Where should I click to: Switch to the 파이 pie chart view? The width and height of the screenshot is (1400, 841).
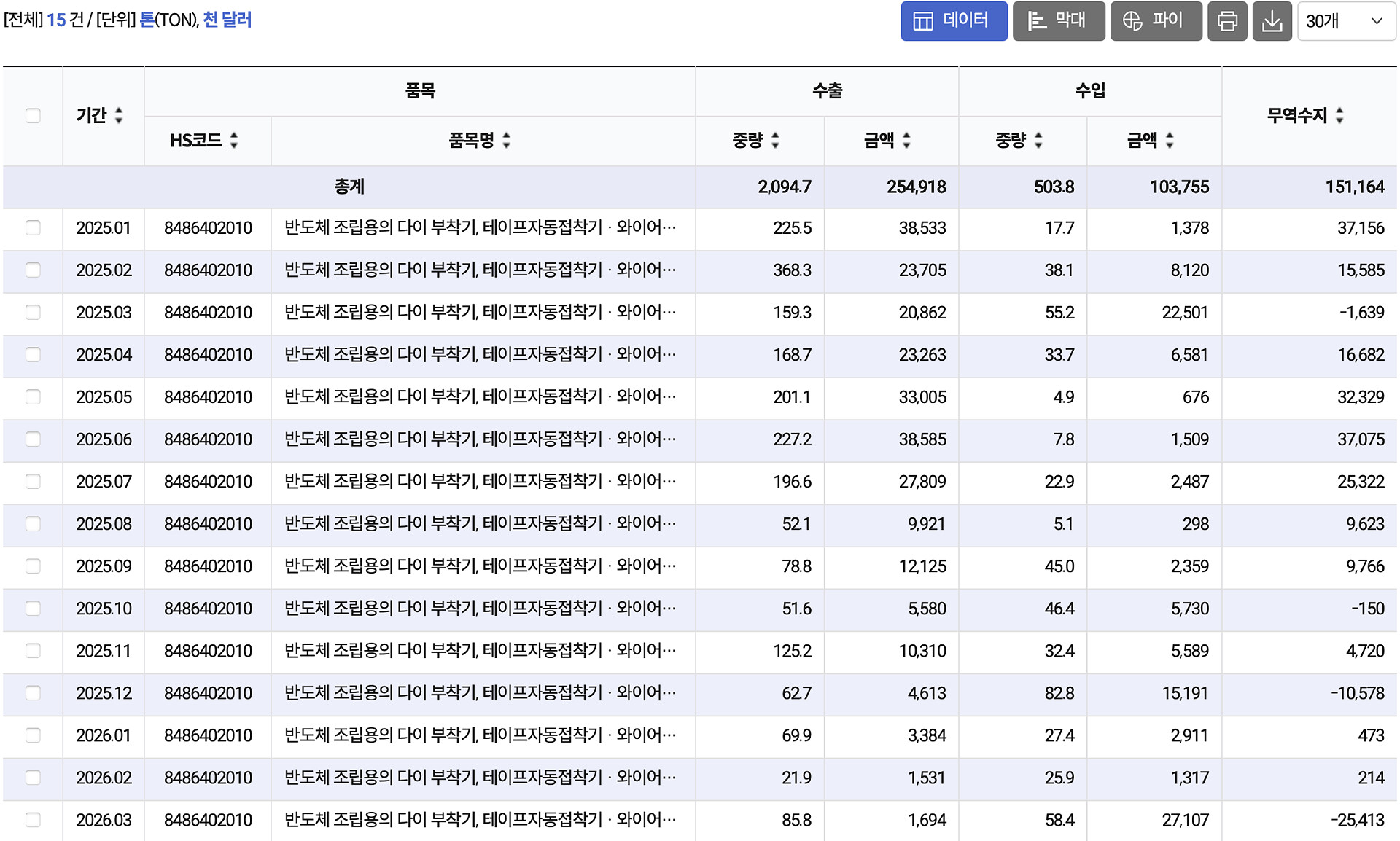pos(1155,20)
